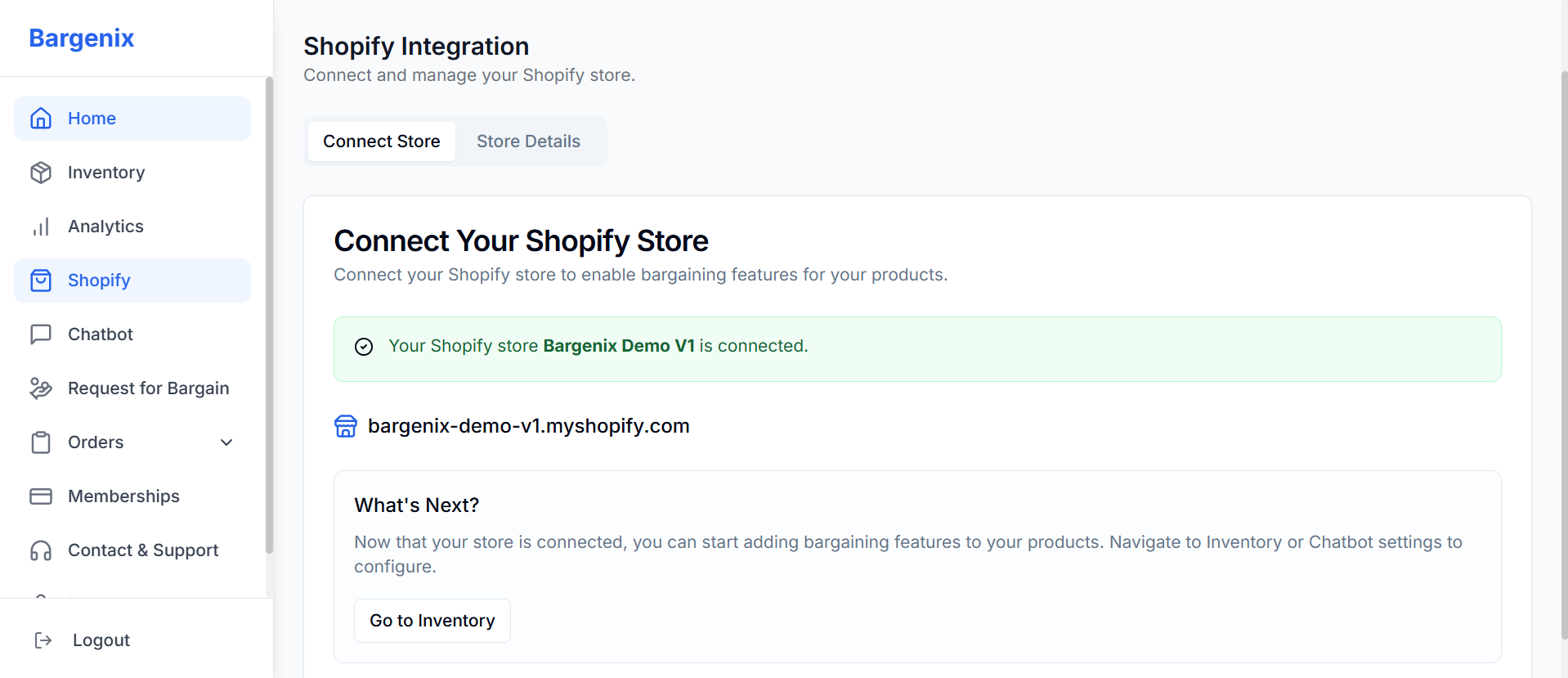Open the Home menu item
The image size is (1568, 678).
click(132, 119)
